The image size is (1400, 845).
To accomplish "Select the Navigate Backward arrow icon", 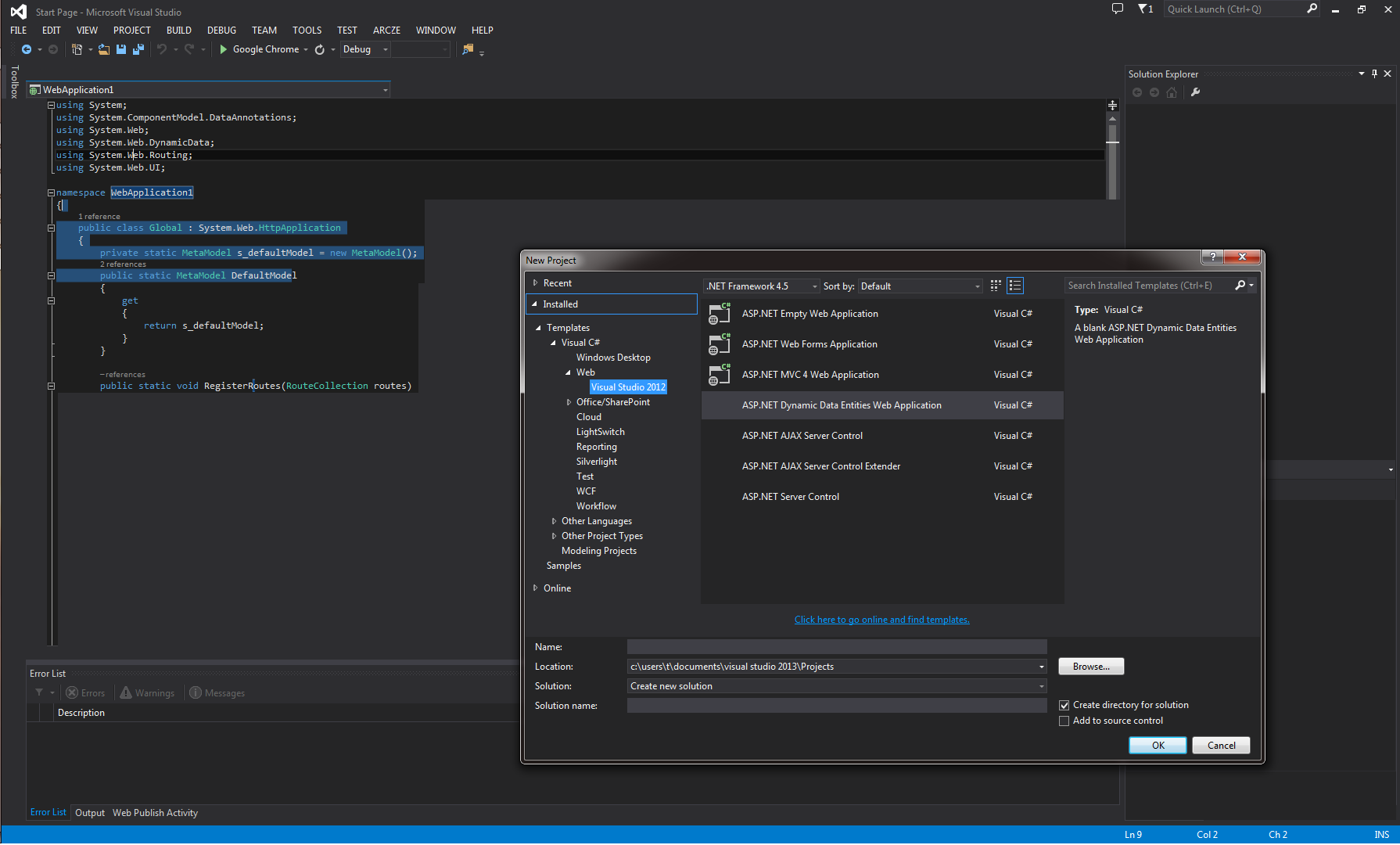I will tap(26, 49).
